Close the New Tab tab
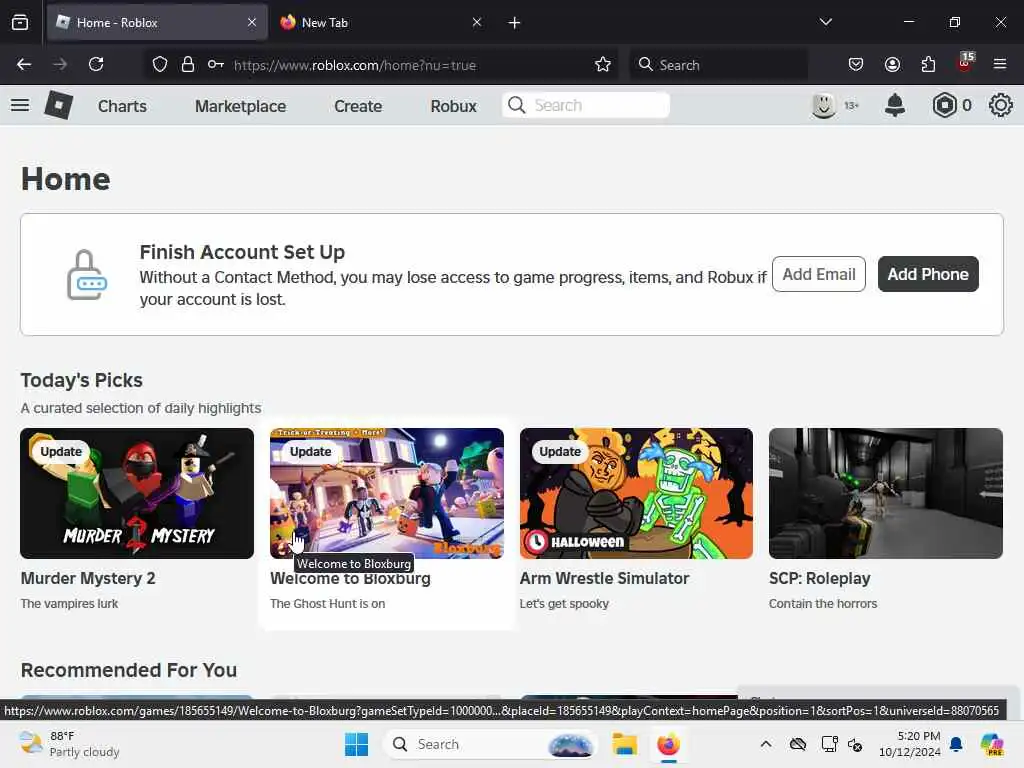The width and height of the screenshot is (1024, 768). pos(477,22)
